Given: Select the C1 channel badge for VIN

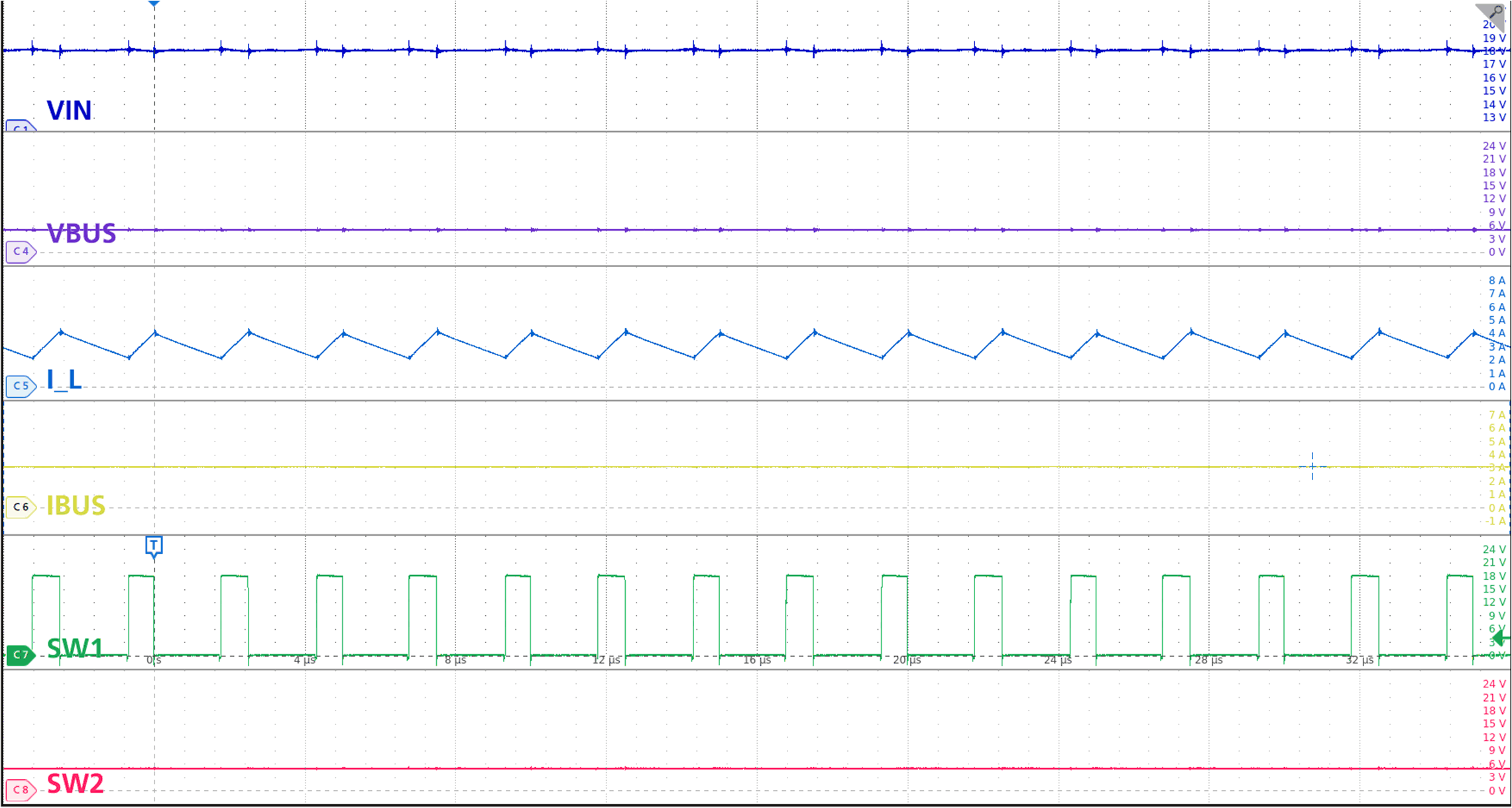Looking at the screenshot, I should click(20, 127).
